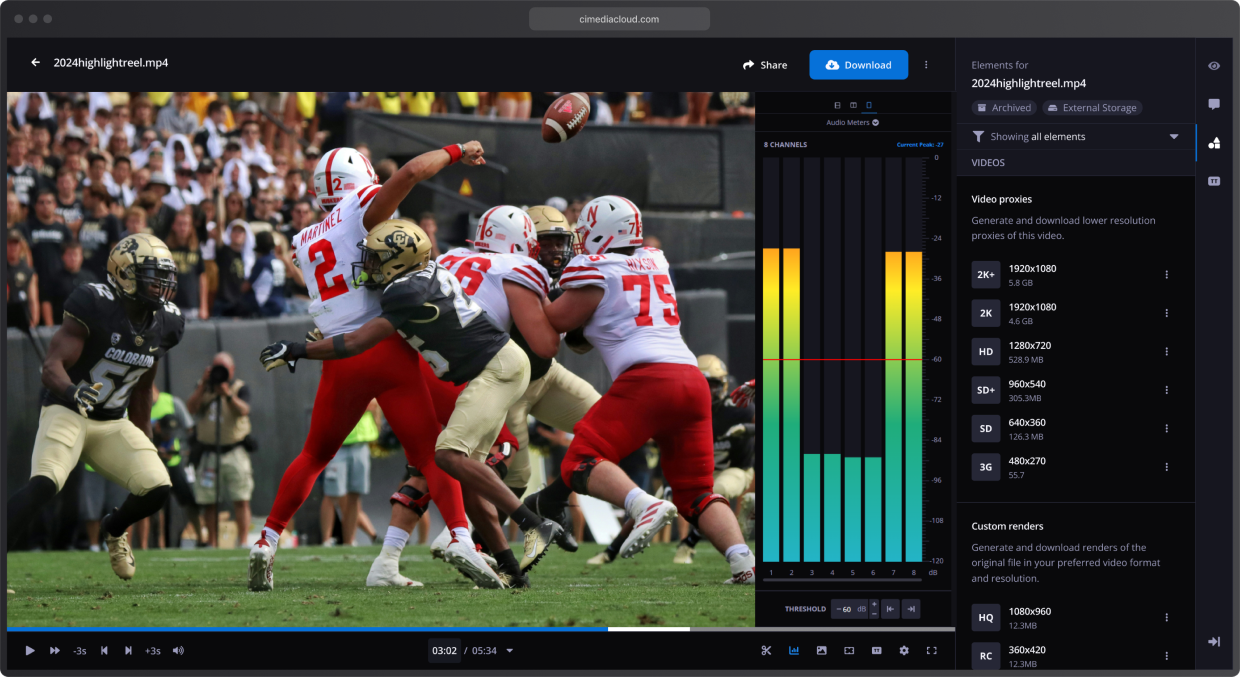This screenshot has height=677, width=1240.
Task: Open options for the 3G 480x270 proxy
Action: coord(1166,467)
